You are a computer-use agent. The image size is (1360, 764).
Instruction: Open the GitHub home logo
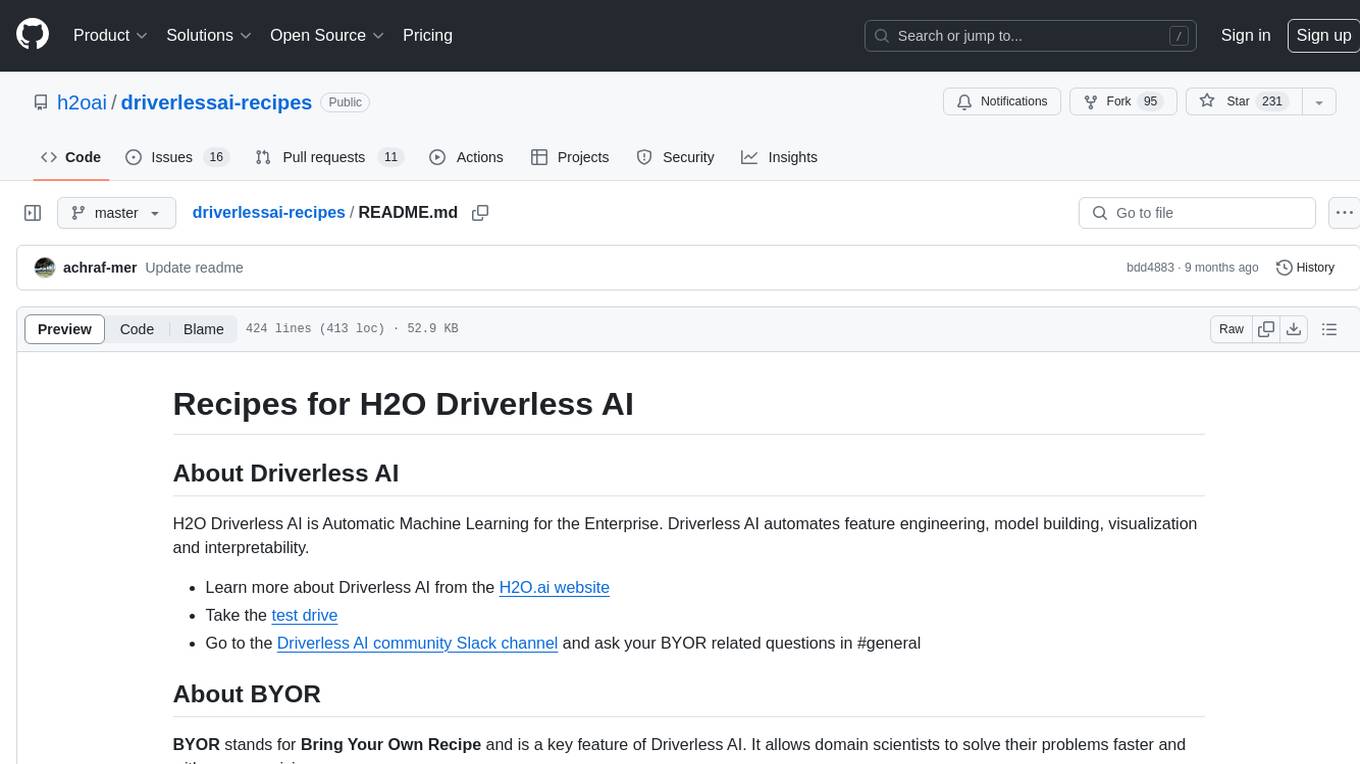pos(32,35)
